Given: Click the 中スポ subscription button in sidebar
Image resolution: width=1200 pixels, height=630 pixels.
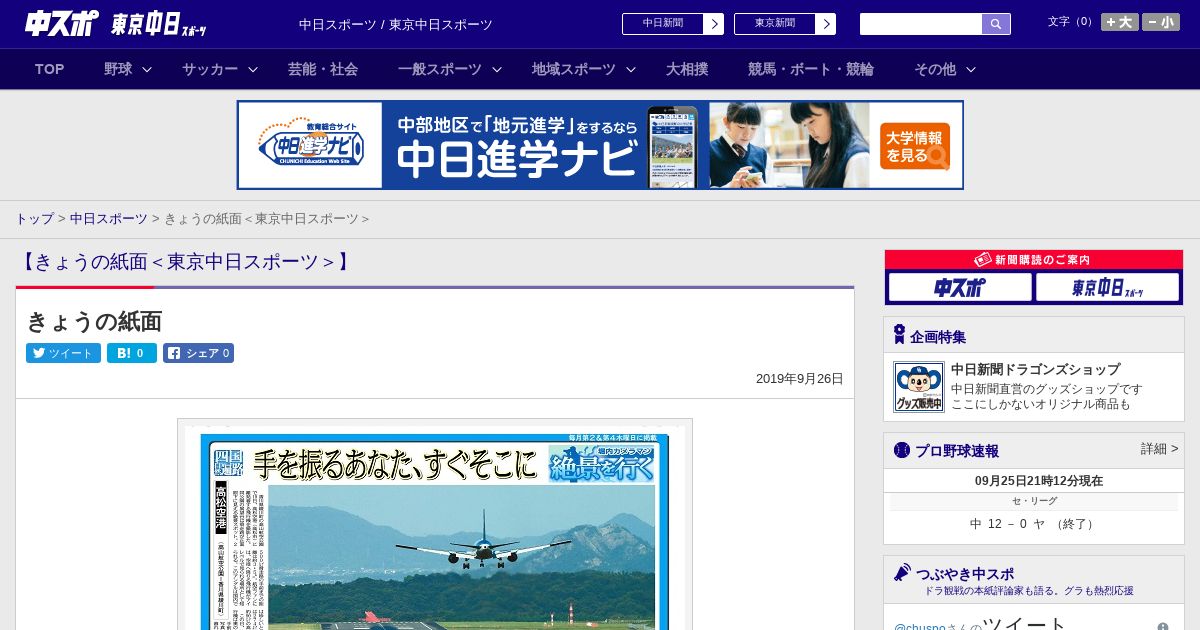Looking at the screenshot, I should click(x=960, y=288).
